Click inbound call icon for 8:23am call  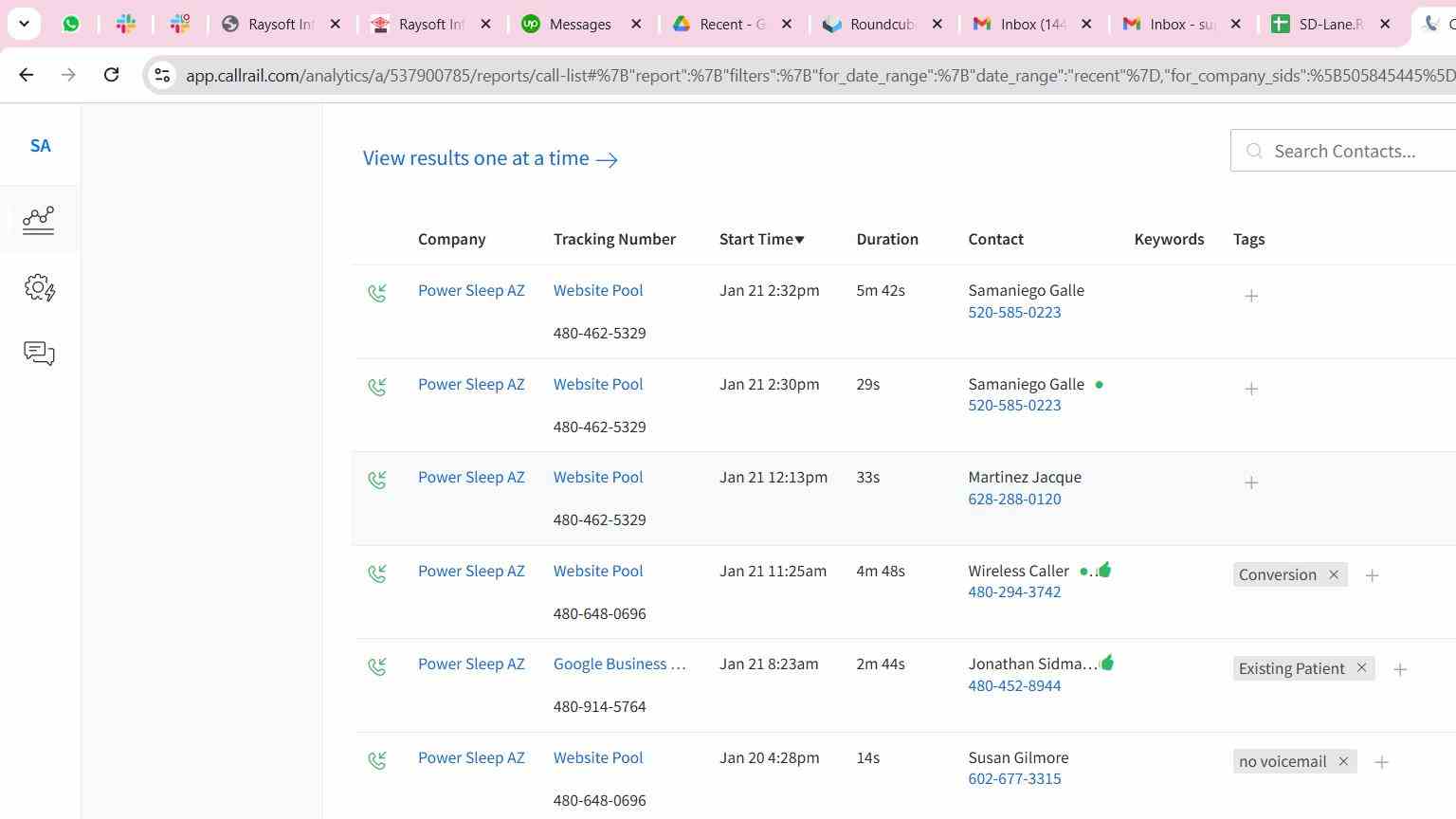377,666
